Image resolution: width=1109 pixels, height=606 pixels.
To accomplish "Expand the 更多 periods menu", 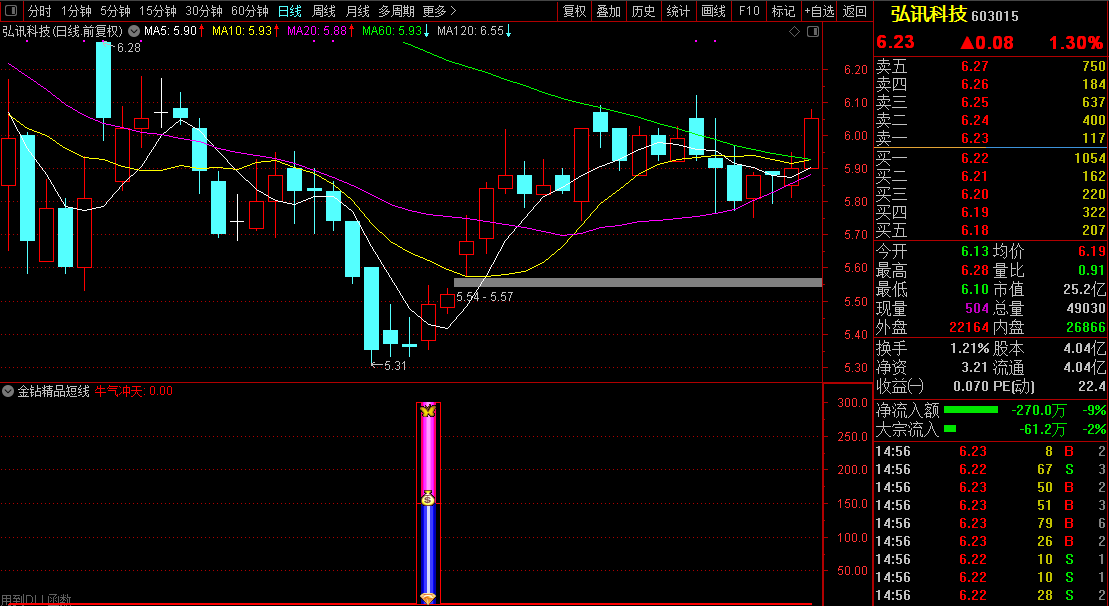I will tap(435, 11).
